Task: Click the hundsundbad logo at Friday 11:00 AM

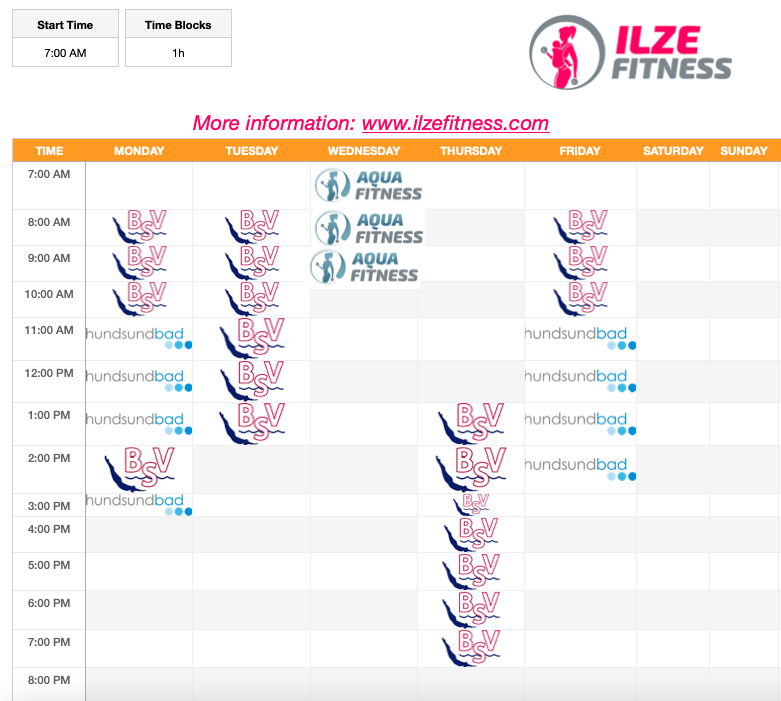Action: pos(580,338)
